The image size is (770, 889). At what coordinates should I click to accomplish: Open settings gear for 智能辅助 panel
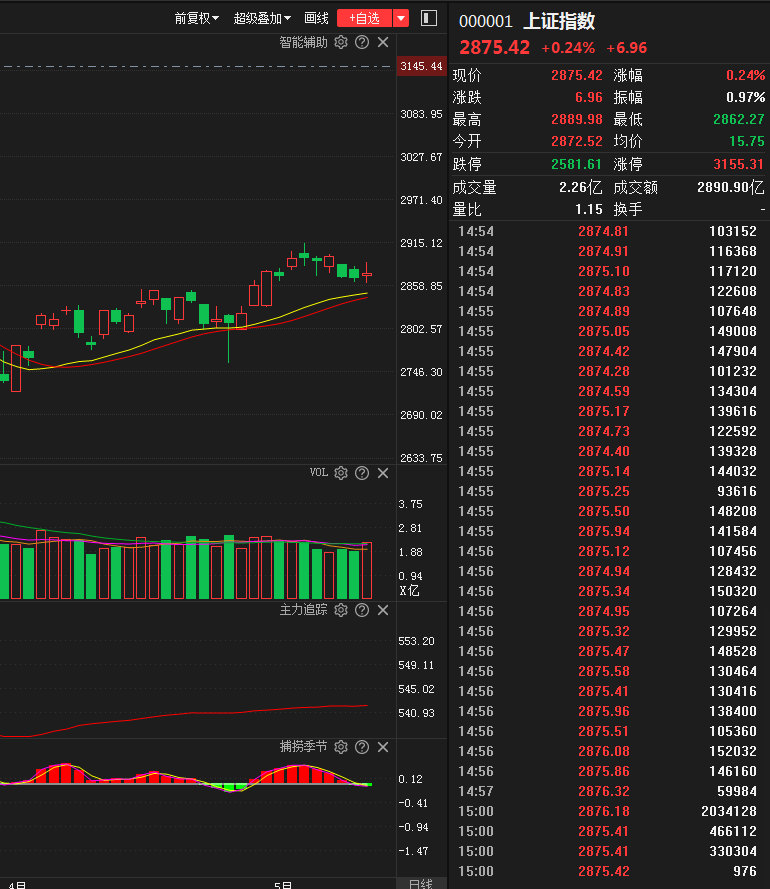pos(341,42)
